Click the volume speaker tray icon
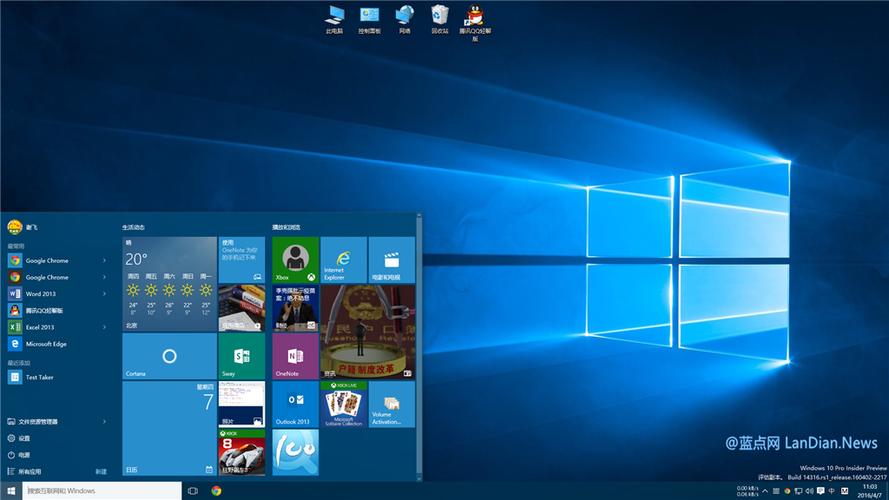889x500 pixels. pos(809,491)
